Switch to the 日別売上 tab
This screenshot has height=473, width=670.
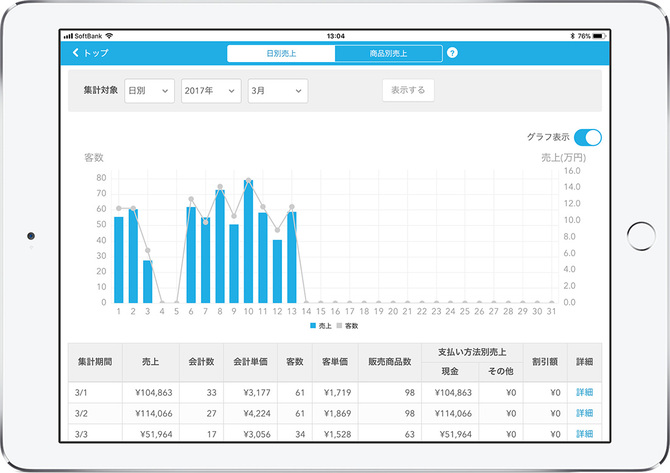(281, 53)
